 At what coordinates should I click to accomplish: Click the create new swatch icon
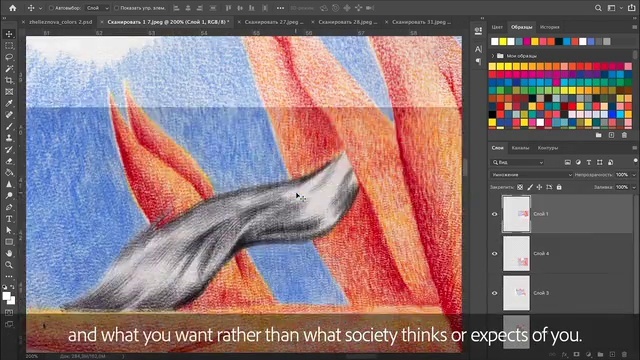point(611,135)
